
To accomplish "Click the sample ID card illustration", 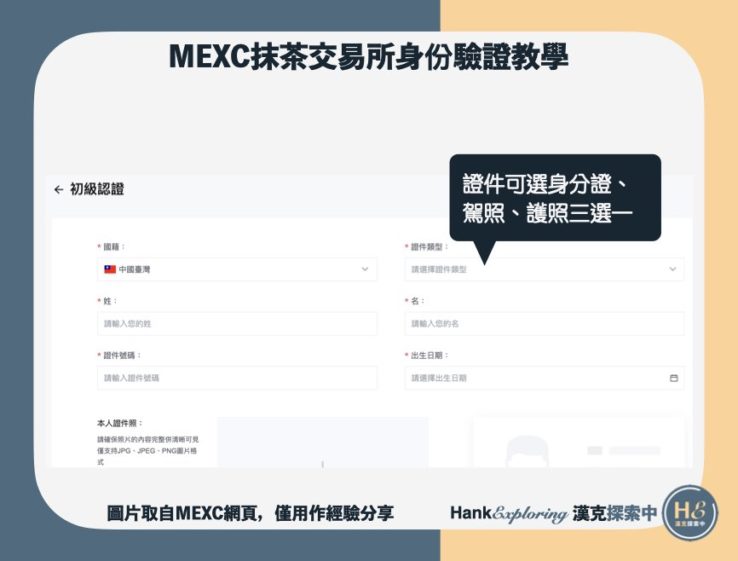I will (x=579, y=442).
